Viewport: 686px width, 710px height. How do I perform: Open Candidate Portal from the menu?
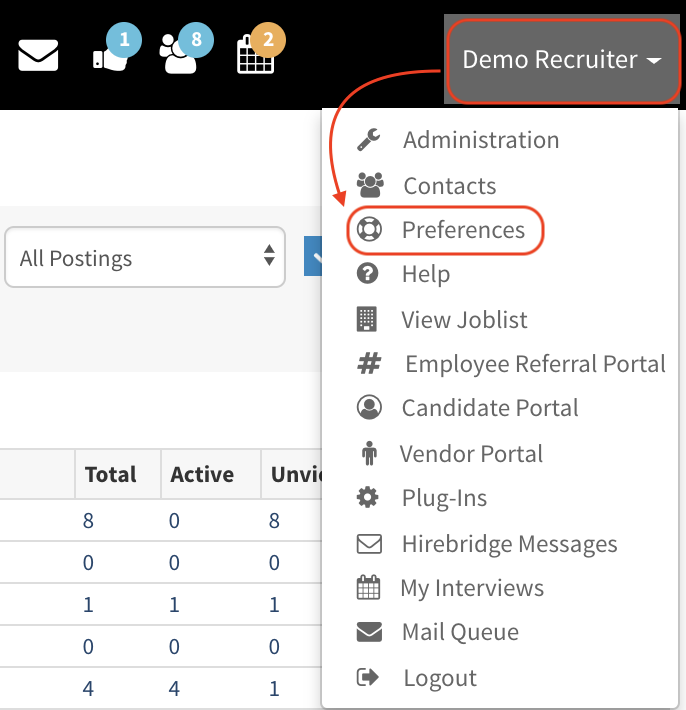[x=489, y=408]
